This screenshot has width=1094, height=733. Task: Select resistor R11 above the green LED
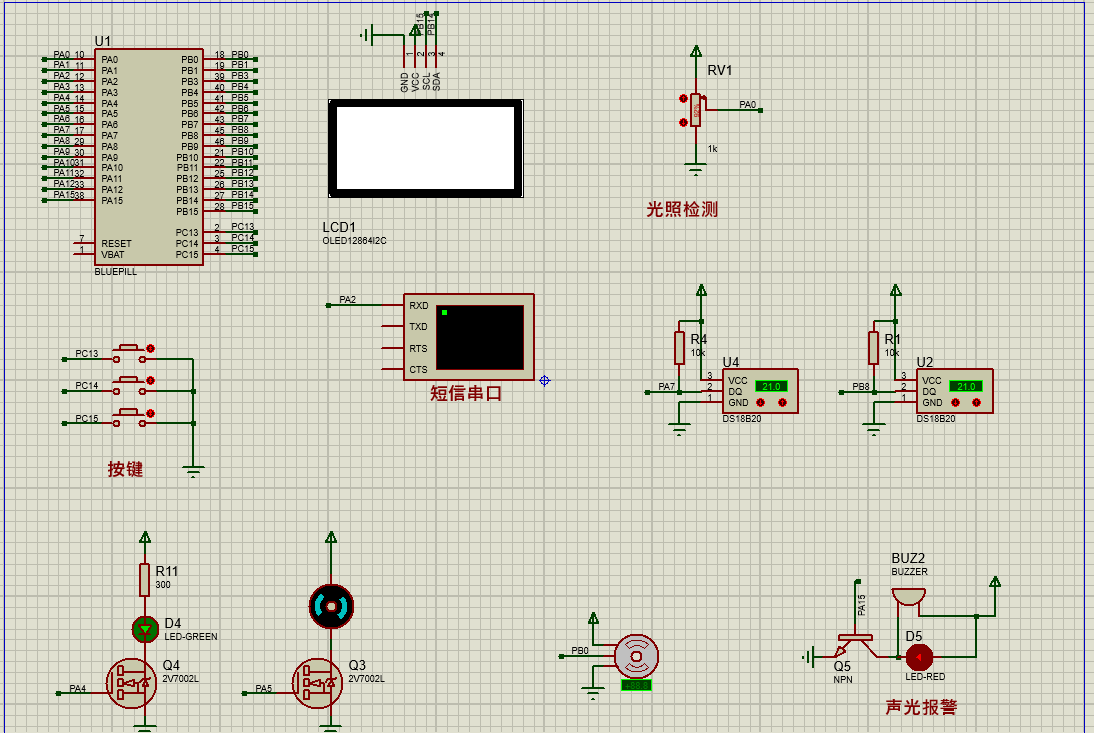pyautogui.click(x=144, y=580)
